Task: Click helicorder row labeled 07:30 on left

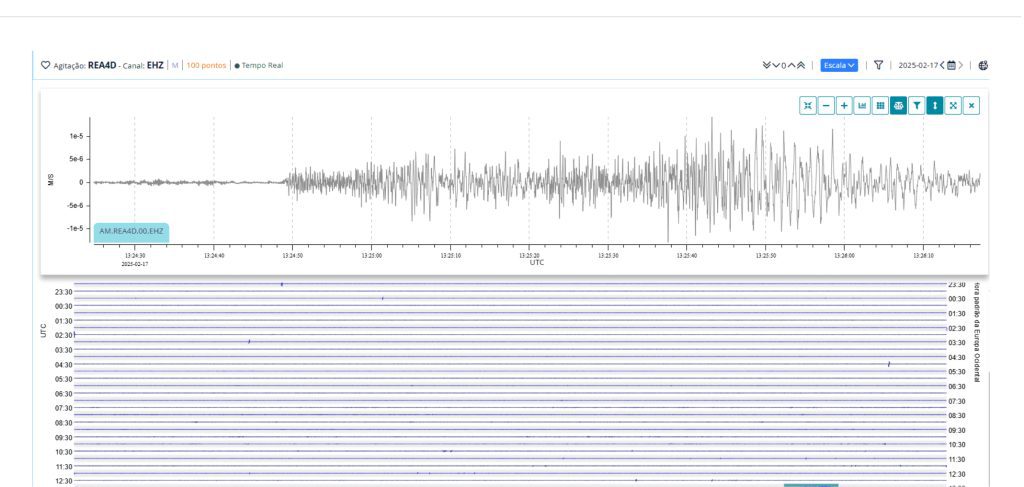Action: pos(510,408)
